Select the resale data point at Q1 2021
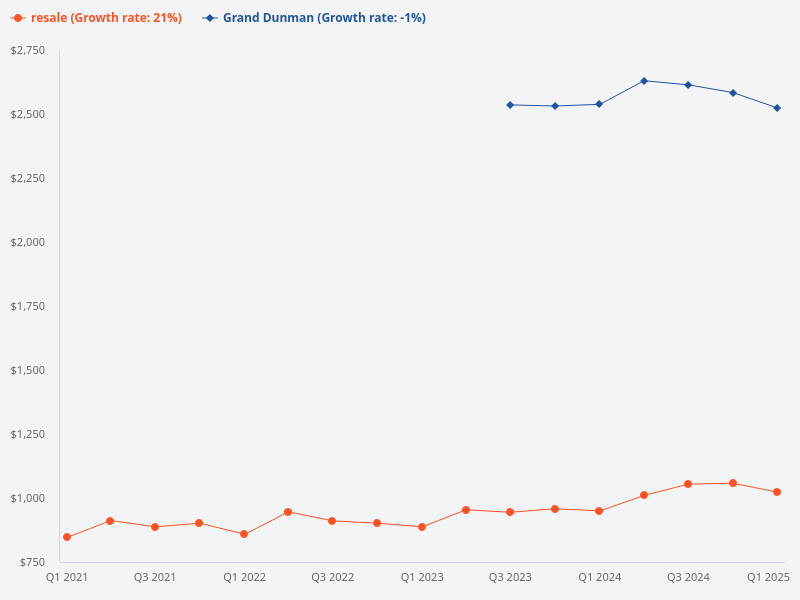Viewport: 800px width, 600px height. pos(67,537)
